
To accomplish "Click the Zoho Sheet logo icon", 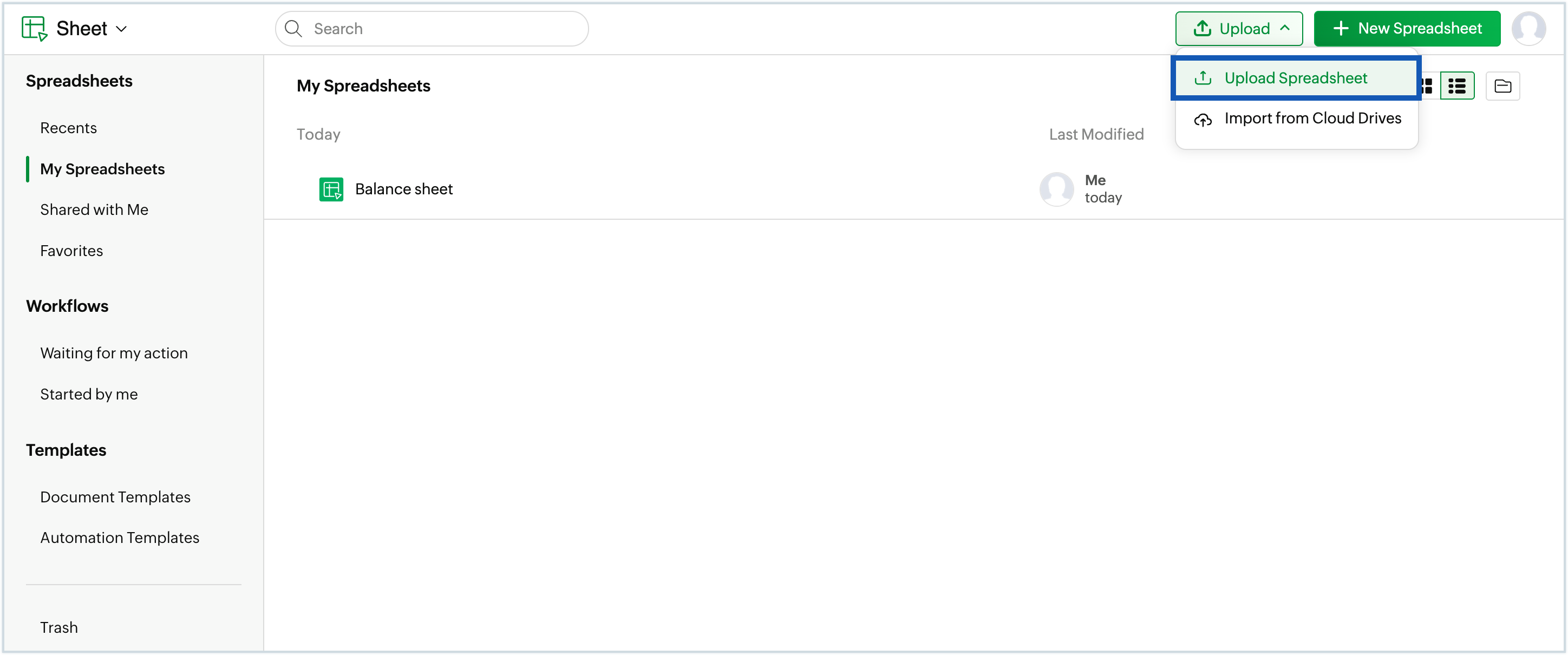I will coord(35,28).
